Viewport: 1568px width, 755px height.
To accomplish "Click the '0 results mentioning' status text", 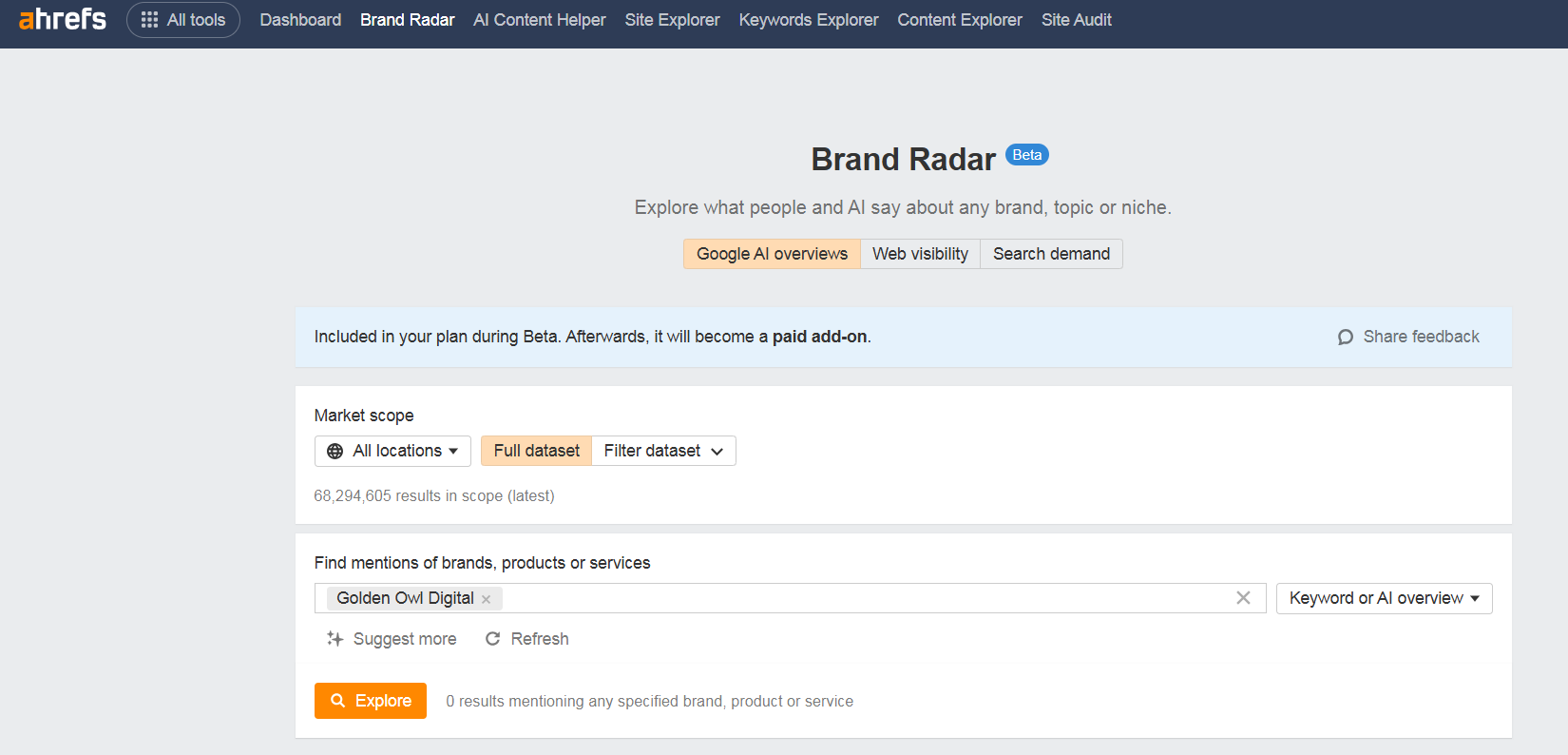I will [650, 701].
